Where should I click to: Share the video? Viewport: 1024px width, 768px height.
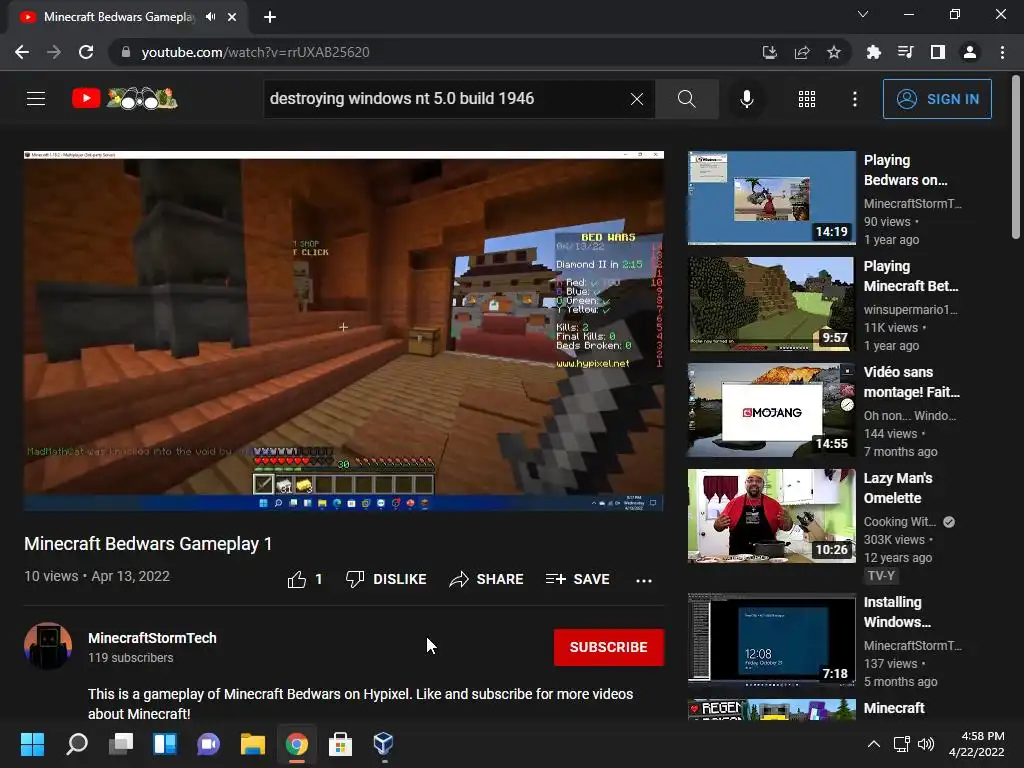coord(487,579)
